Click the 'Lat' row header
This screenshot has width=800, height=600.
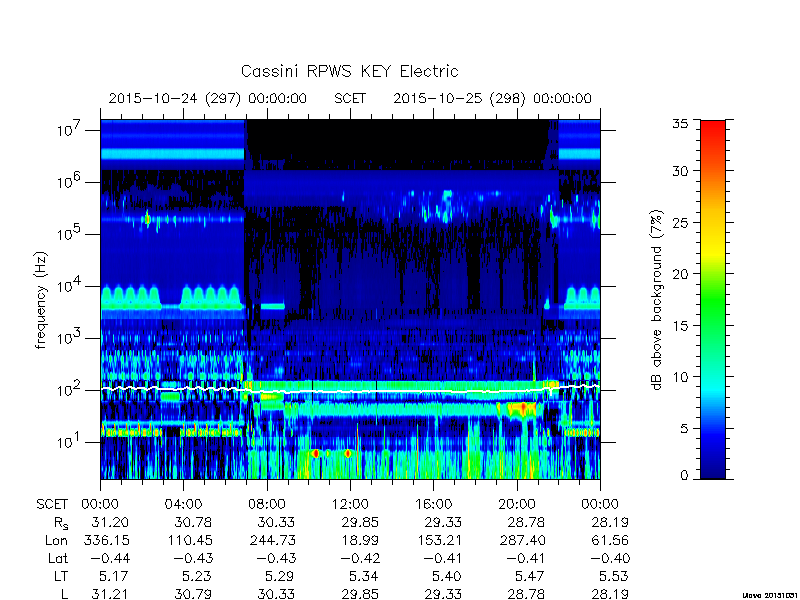pyautogui.click(x=58, y=559)
